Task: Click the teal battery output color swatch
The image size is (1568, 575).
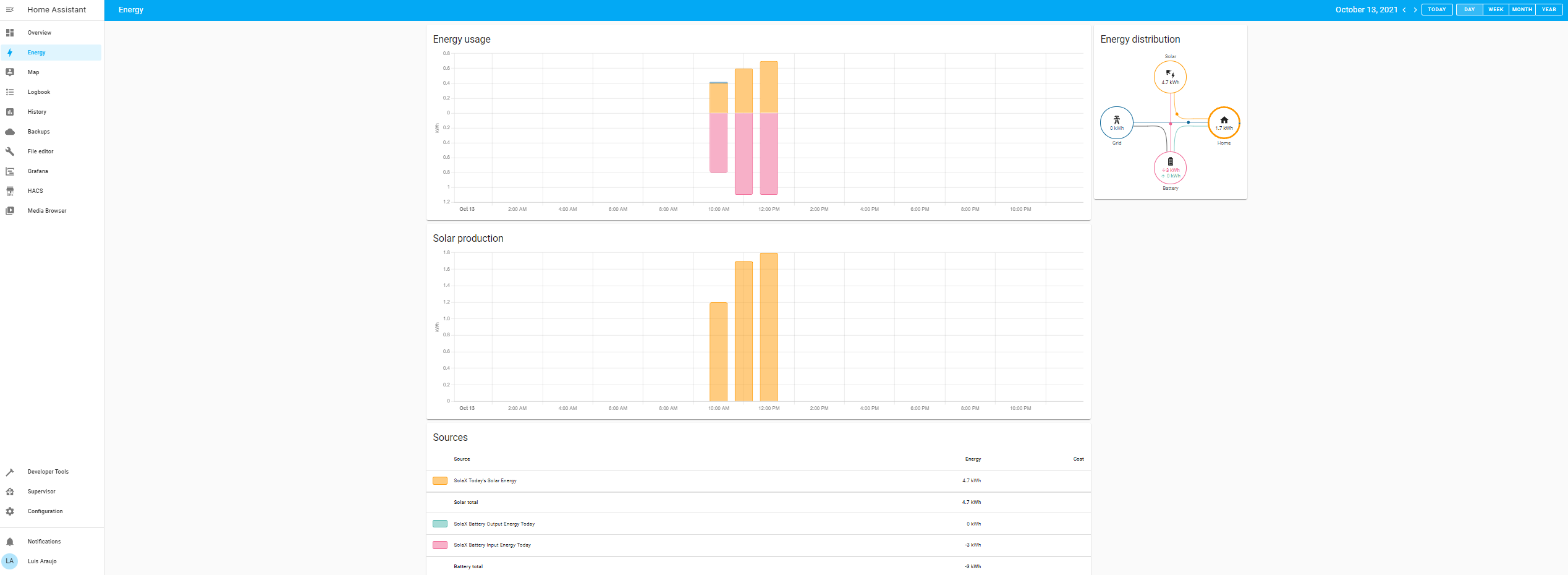Action: (440, 524)
